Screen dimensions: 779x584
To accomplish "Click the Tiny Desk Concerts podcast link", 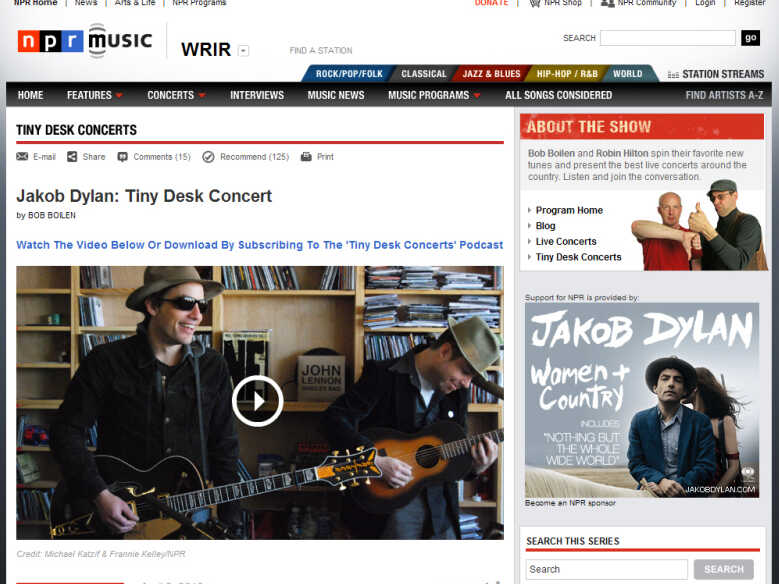I will pos(259,245).
